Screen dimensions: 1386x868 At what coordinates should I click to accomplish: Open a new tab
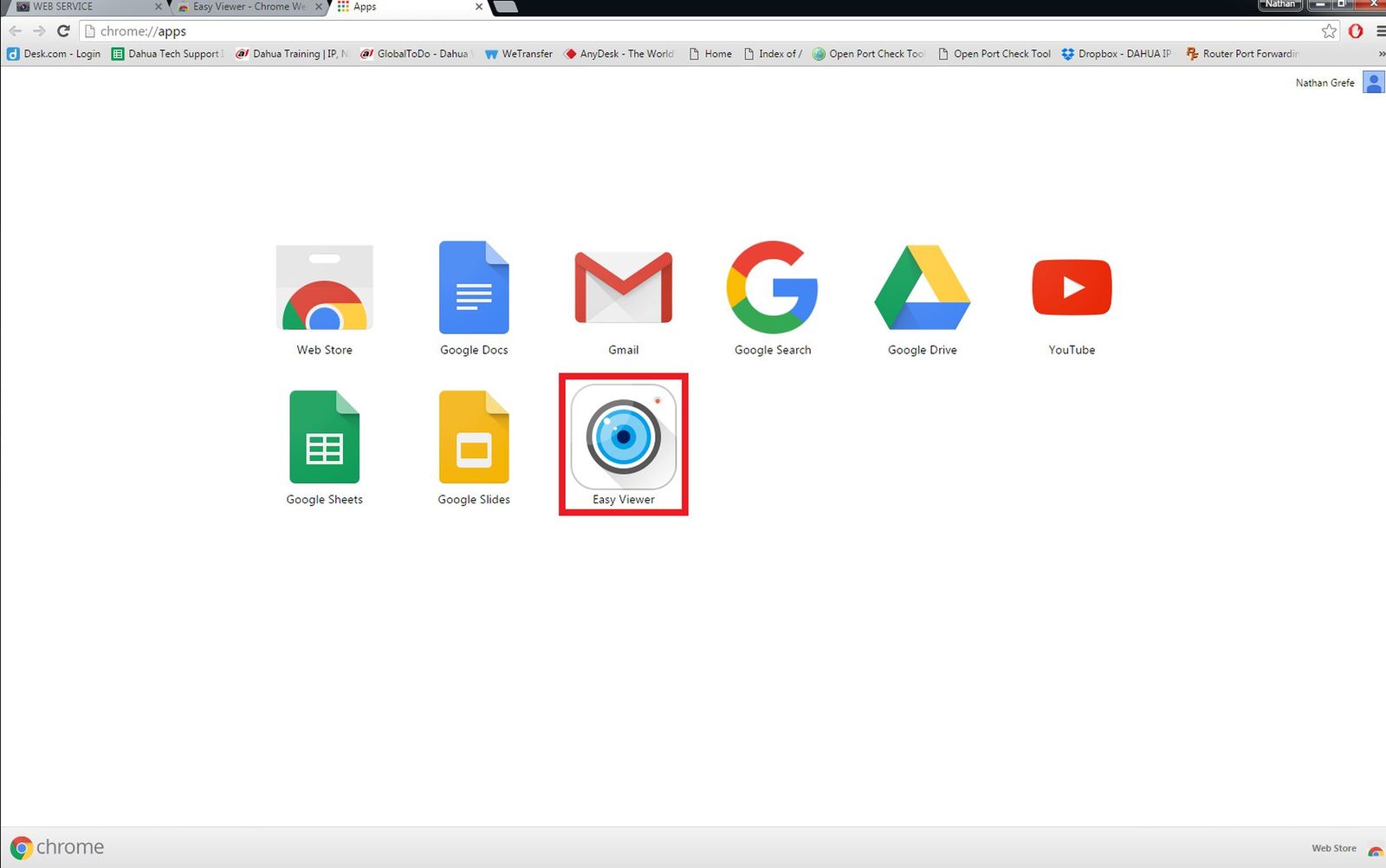(505, 7)
